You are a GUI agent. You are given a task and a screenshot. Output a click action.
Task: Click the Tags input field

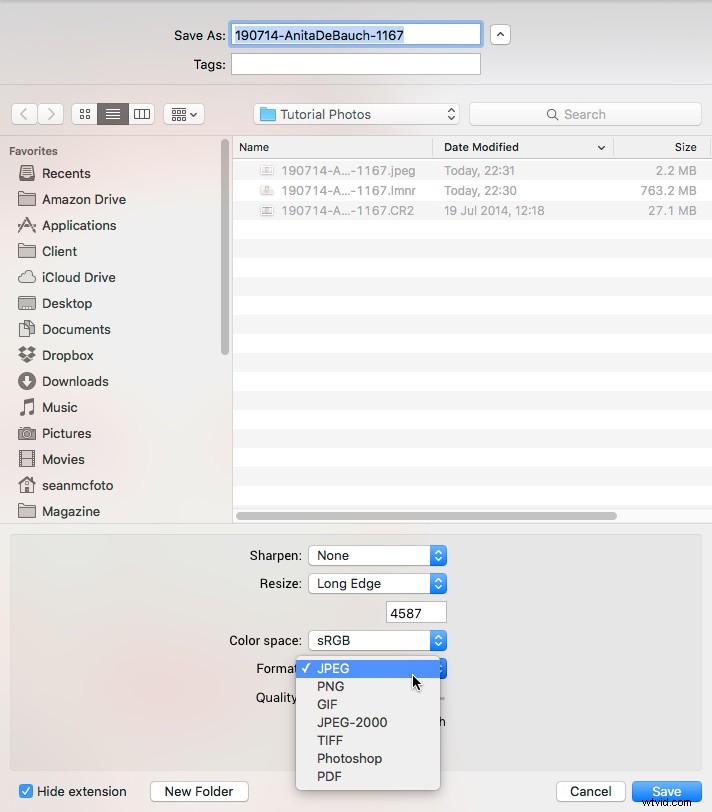(355, 64)
